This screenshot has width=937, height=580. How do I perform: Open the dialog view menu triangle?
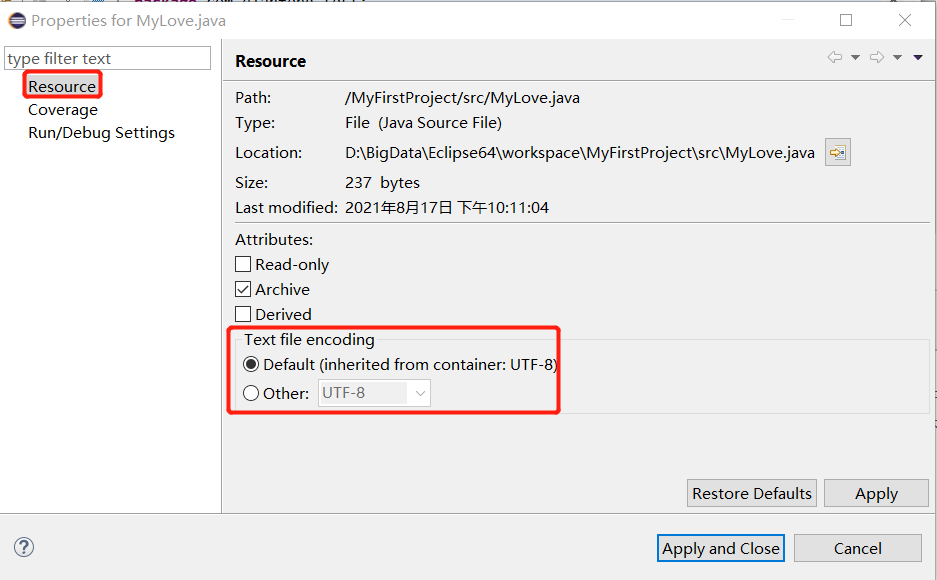tap(918, 58)
